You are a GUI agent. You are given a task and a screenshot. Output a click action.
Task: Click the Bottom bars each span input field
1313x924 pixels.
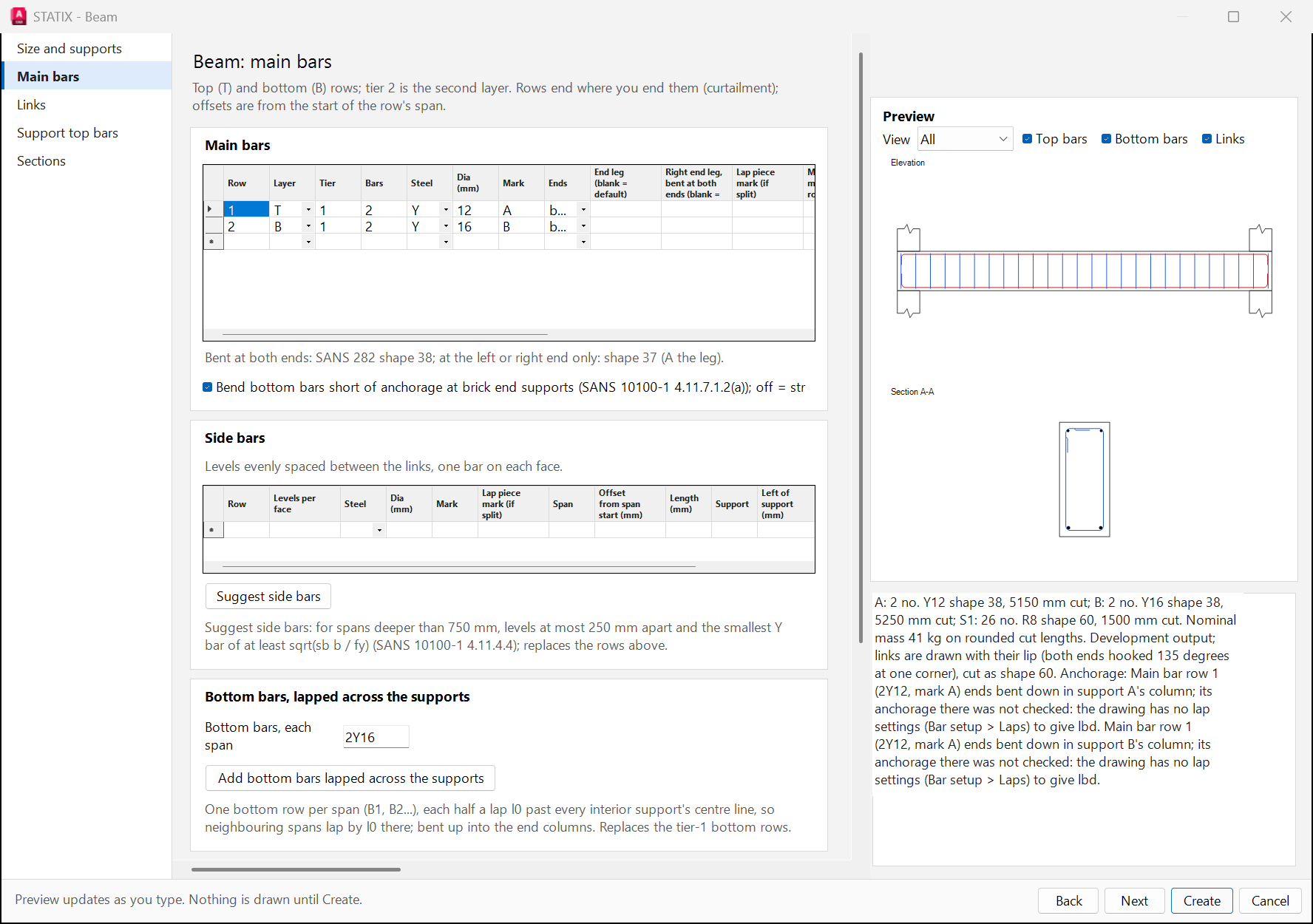click(376, 737)
